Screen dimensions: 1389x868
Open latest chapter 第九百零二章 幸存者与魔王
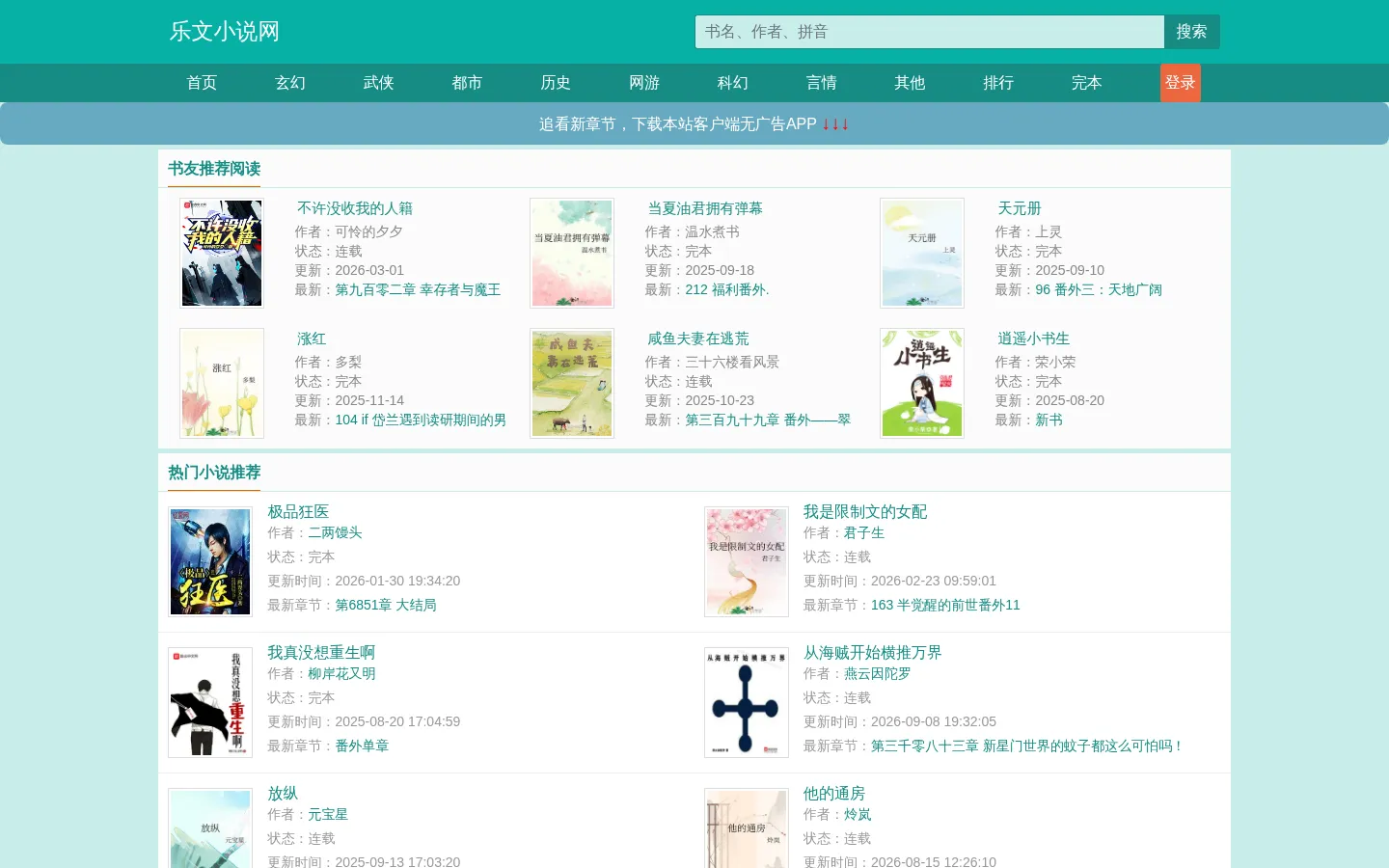418,289
